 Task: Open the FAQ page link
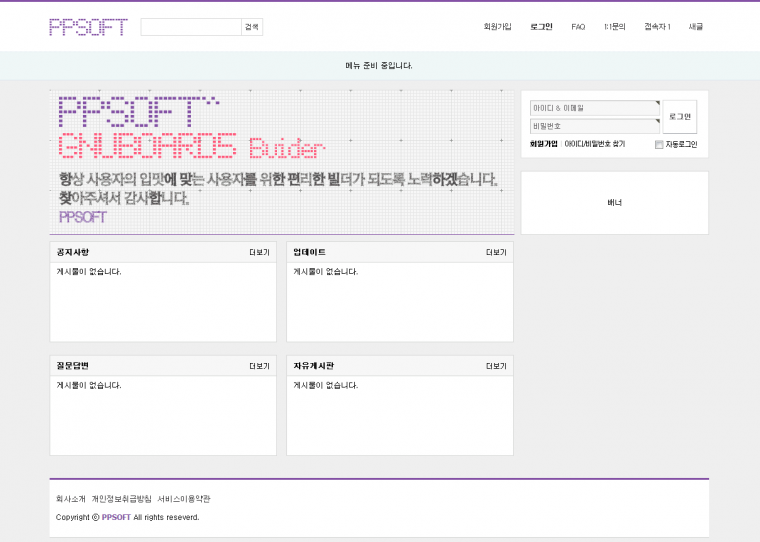point(578,27)
